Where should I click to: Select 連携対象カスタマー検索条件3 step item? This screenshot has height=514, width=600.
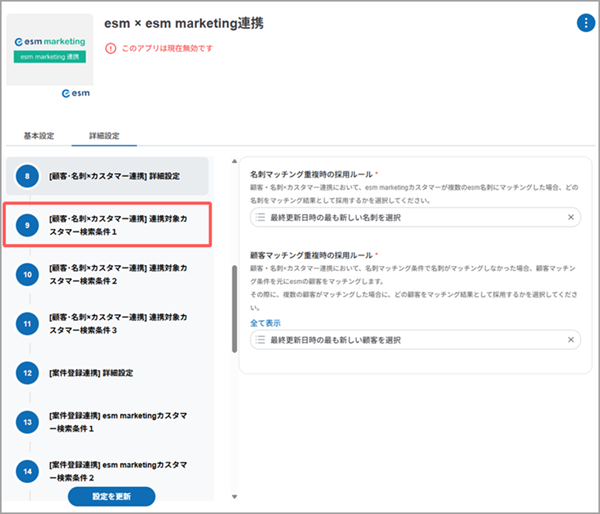118,323
